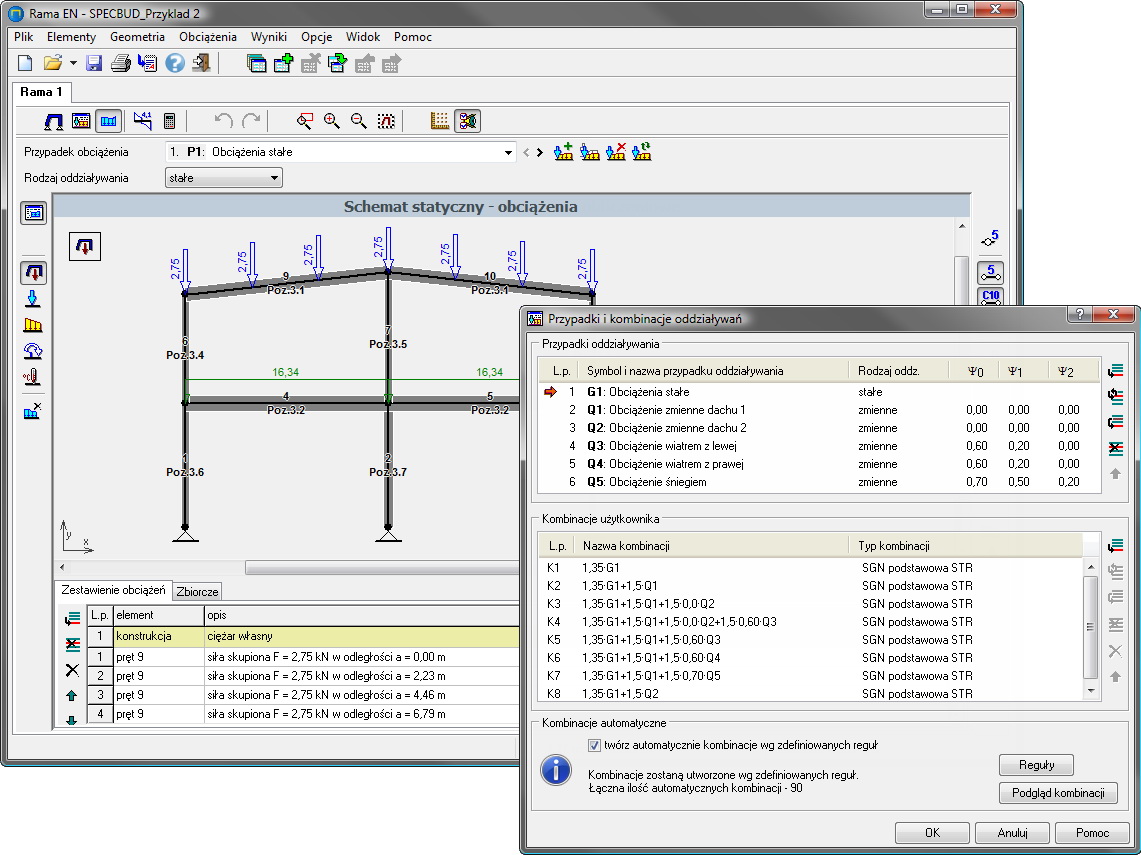Viewport: 1141px width, 855px height.
Task: Expand the open folder dropdown arrow
Action: 74,63
